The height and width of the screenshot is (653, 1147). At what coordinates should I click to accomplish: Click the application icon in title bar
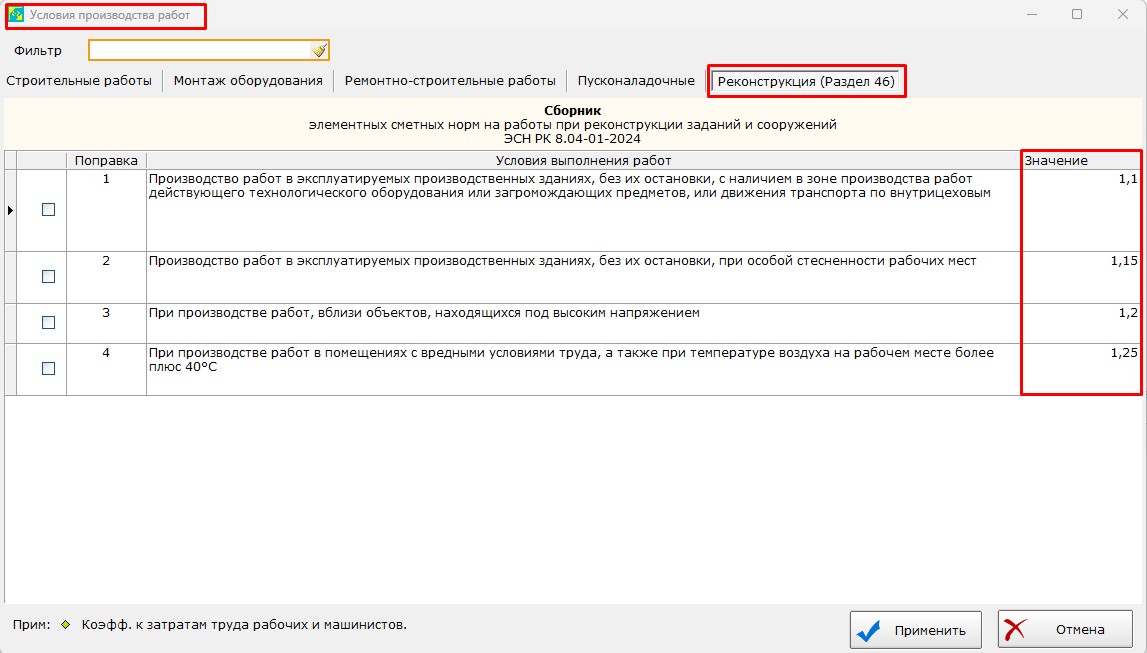coord(16,15)
